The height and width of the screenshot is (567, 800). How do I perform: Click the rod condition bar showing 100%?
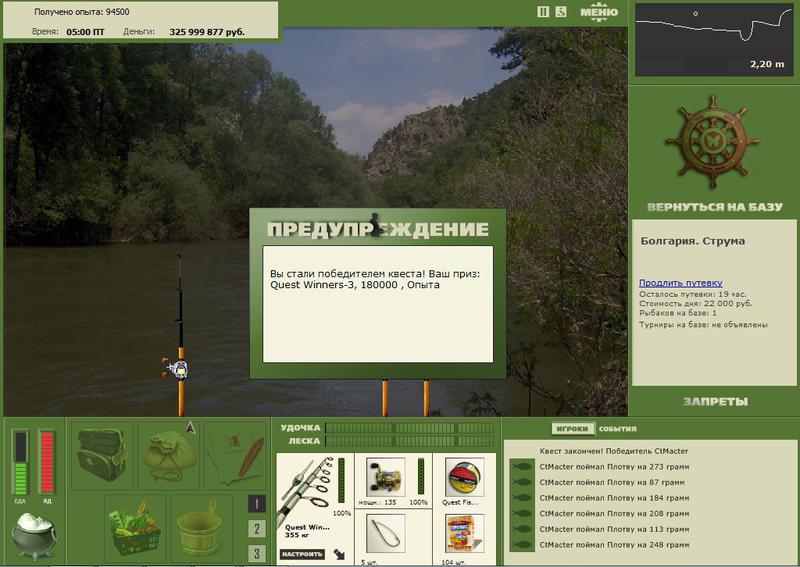tap(341, 480)
